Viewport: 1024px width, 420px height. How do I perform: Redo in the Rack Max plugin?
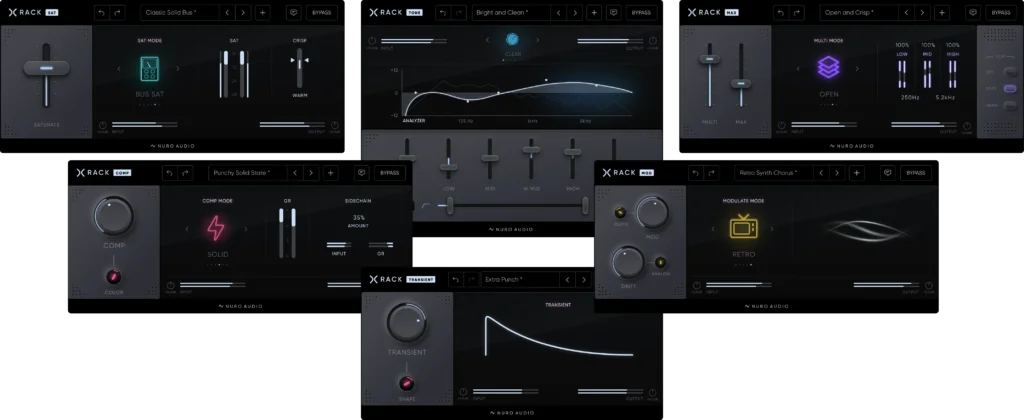point(800,13)
